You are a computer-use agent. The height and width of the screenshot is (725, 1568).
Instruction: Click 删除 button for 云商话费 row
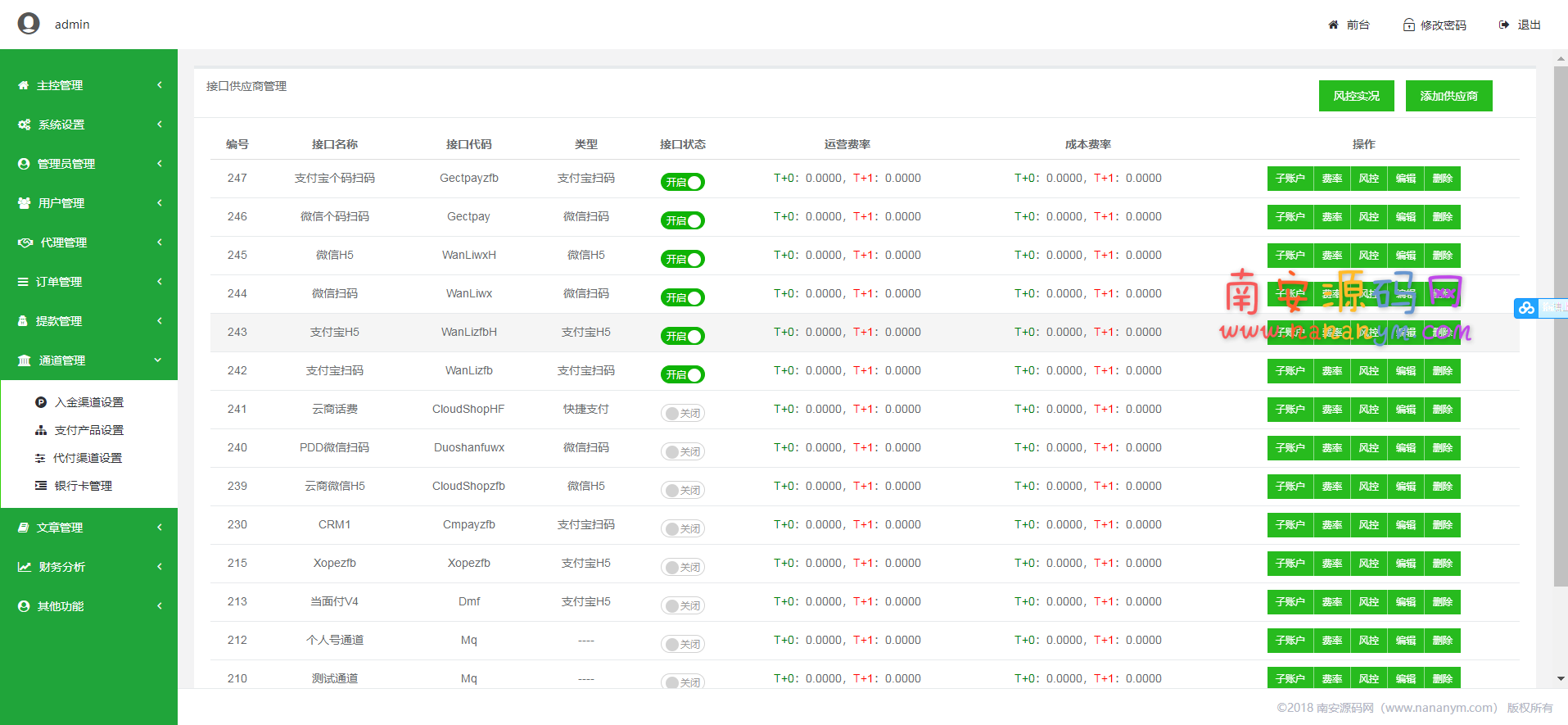click(1443, 410)
